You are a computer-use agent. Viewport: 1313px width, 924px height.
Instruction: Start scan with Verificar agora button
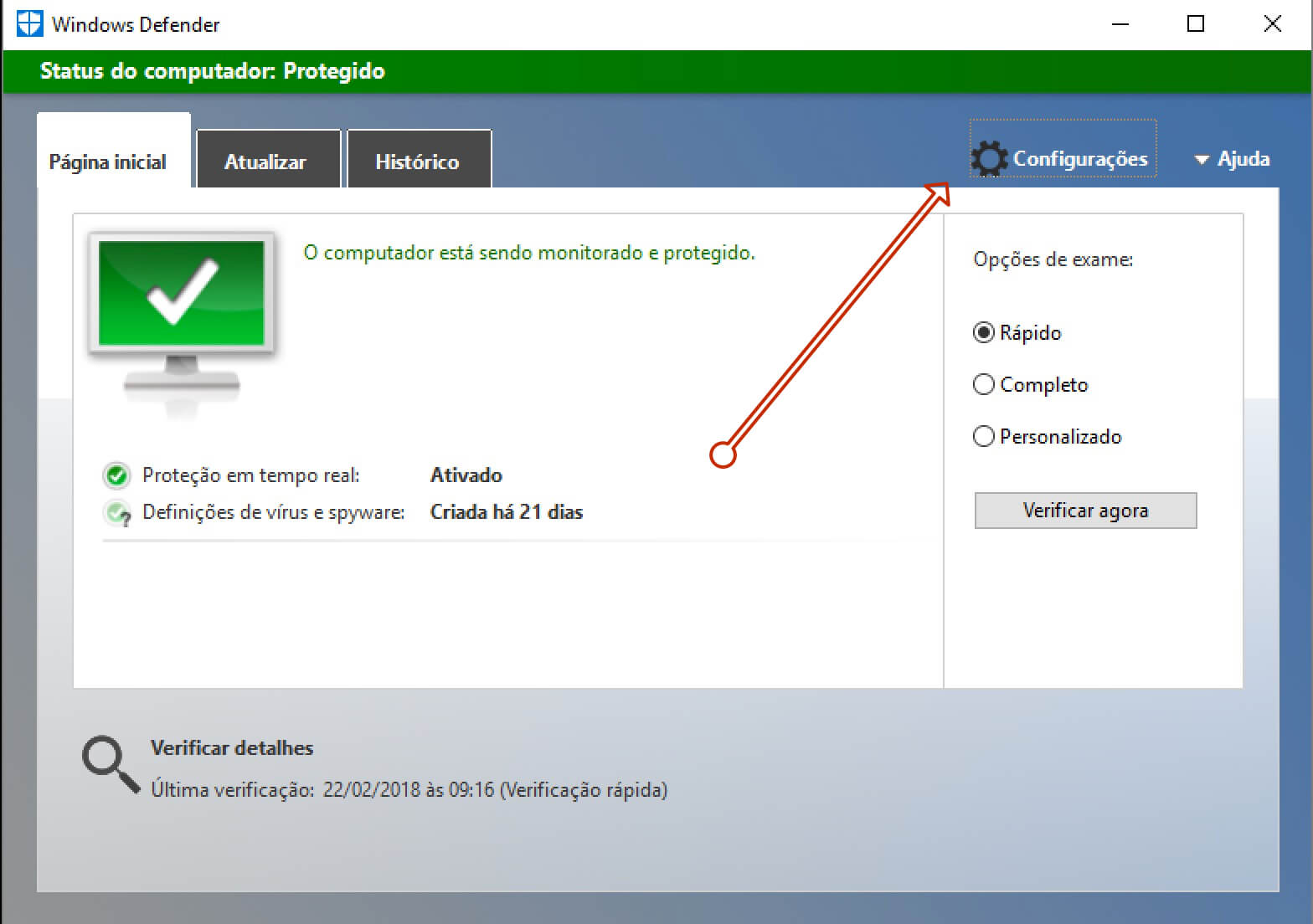(1085, 511)
